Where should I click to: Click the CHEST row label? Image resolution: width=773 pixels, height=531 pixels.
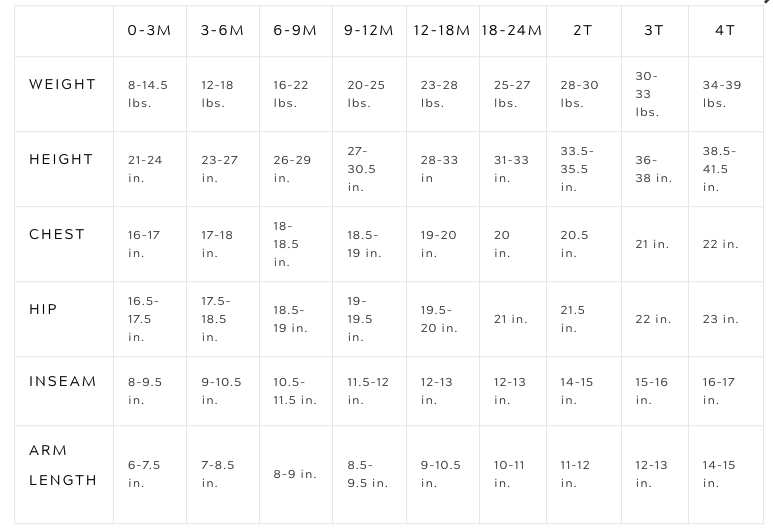[57, 235]
